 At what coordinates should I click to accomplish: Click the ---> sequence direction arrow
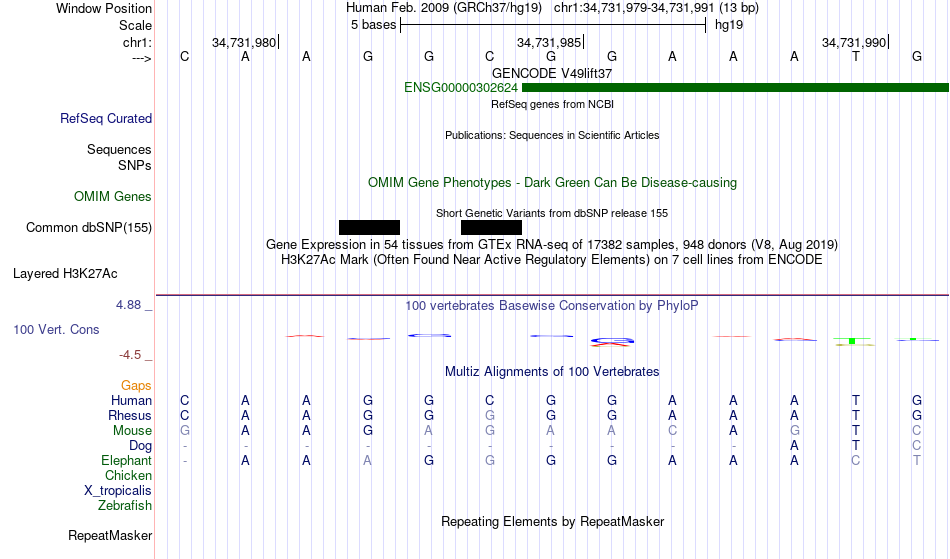pos(141,58)
